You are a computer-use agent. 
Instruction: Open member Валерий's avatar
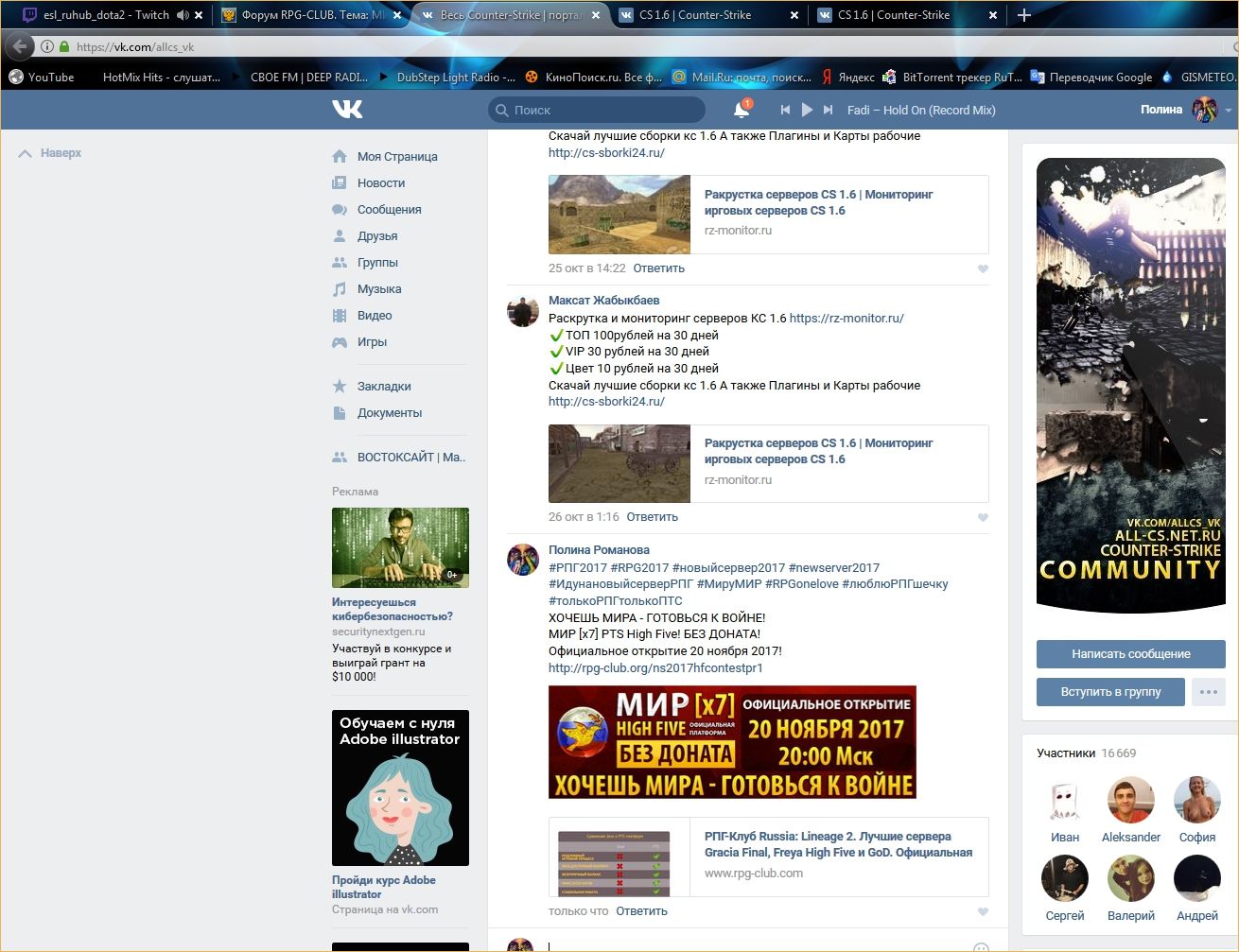[1131, 878]
